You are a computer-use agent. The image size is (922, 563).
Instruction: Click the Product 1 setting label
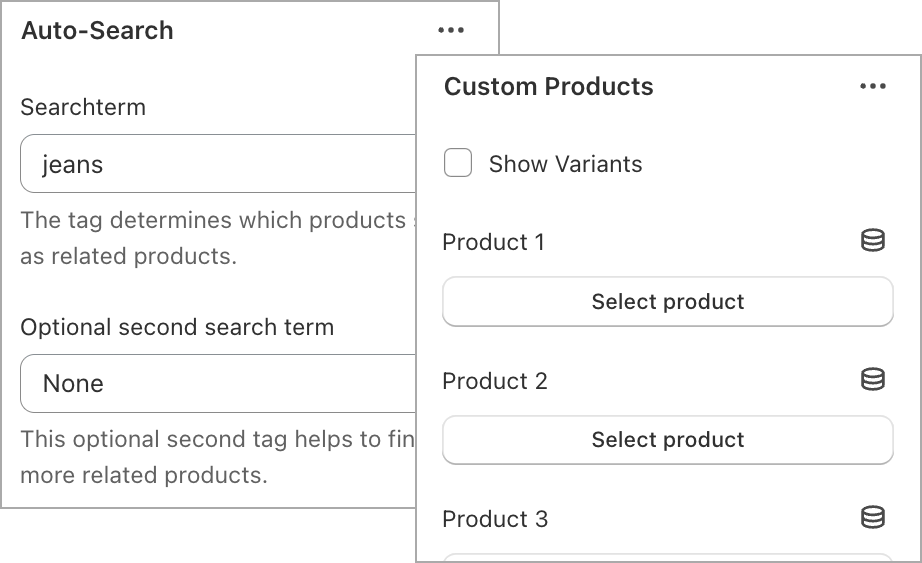click(494, 242)
